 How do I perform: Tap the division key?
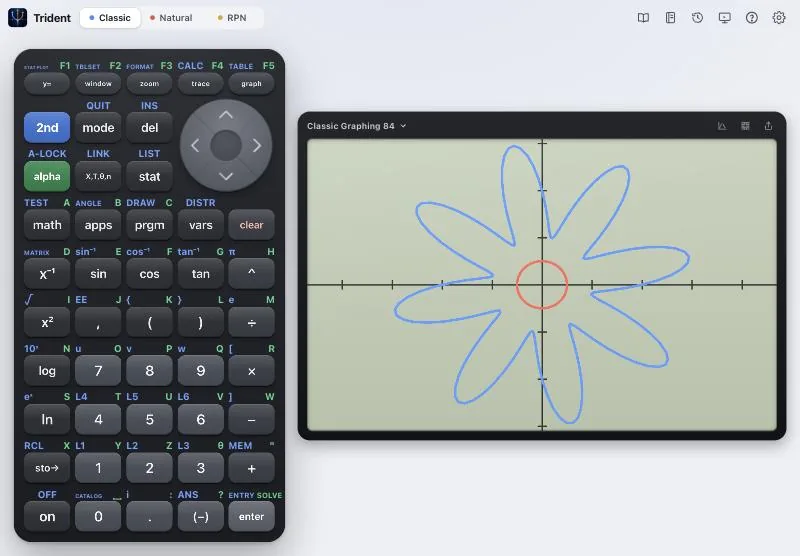[252, 322]
